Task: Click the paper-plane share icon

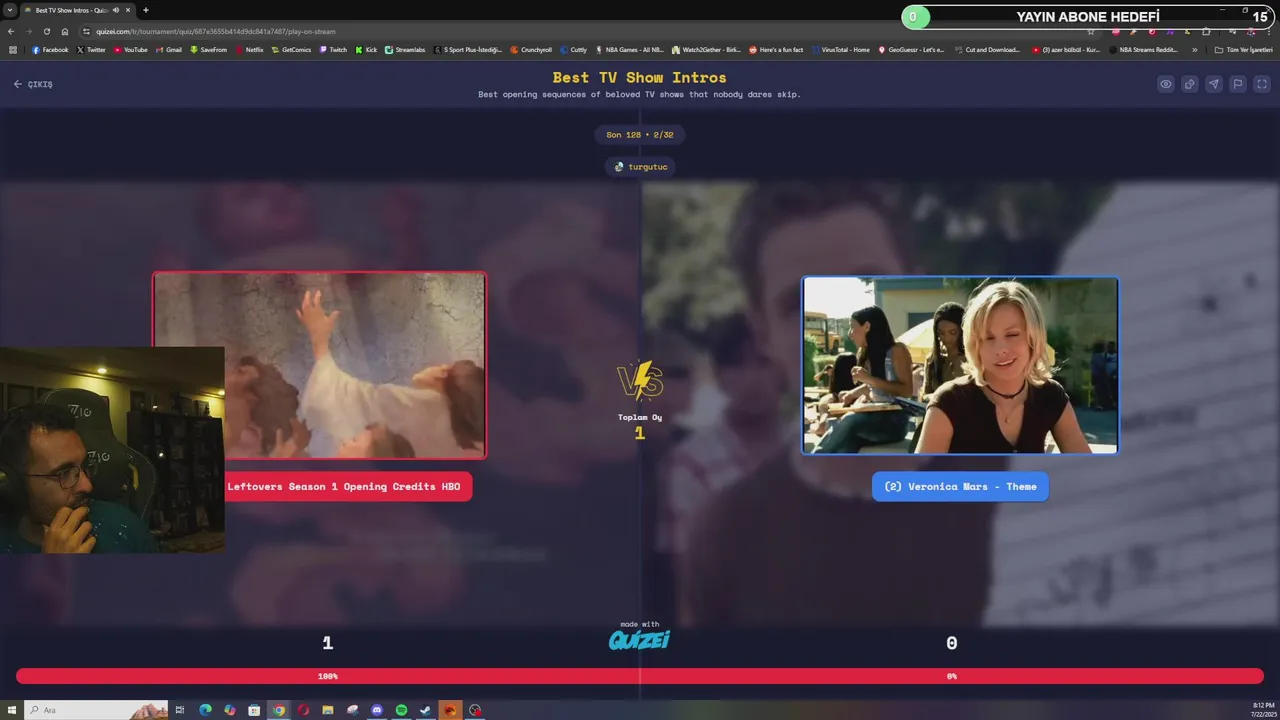Action: [1214, 84]
